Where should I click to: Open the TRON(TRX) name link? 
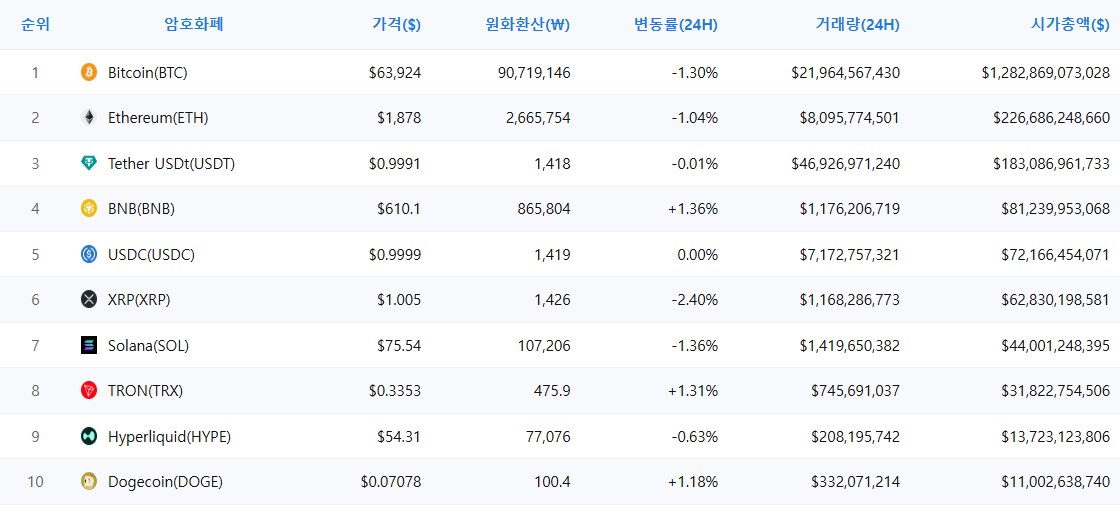[146, 391]
